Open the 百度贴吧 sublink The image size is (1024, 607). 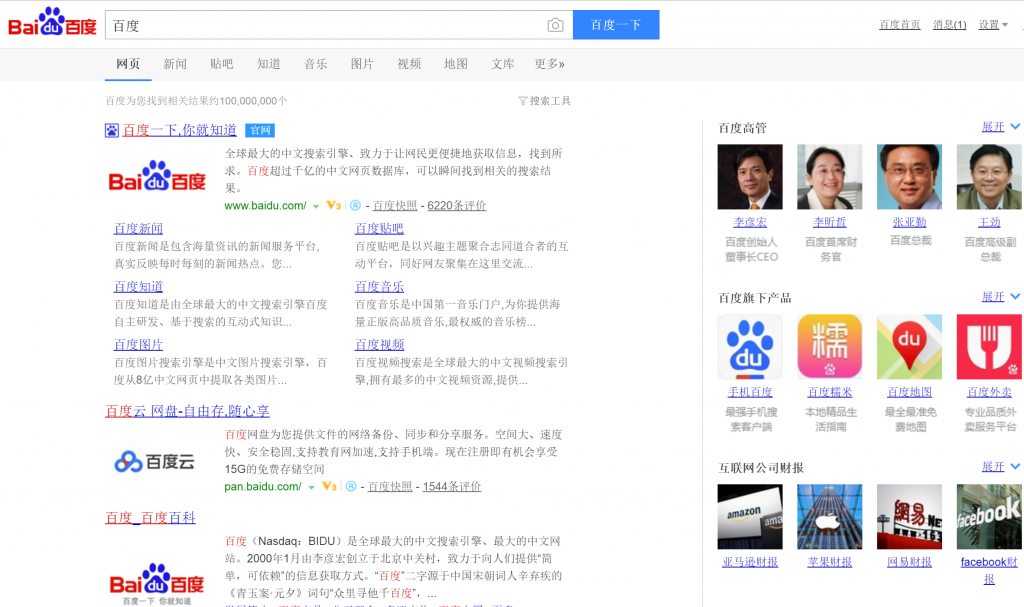[379, 229]
